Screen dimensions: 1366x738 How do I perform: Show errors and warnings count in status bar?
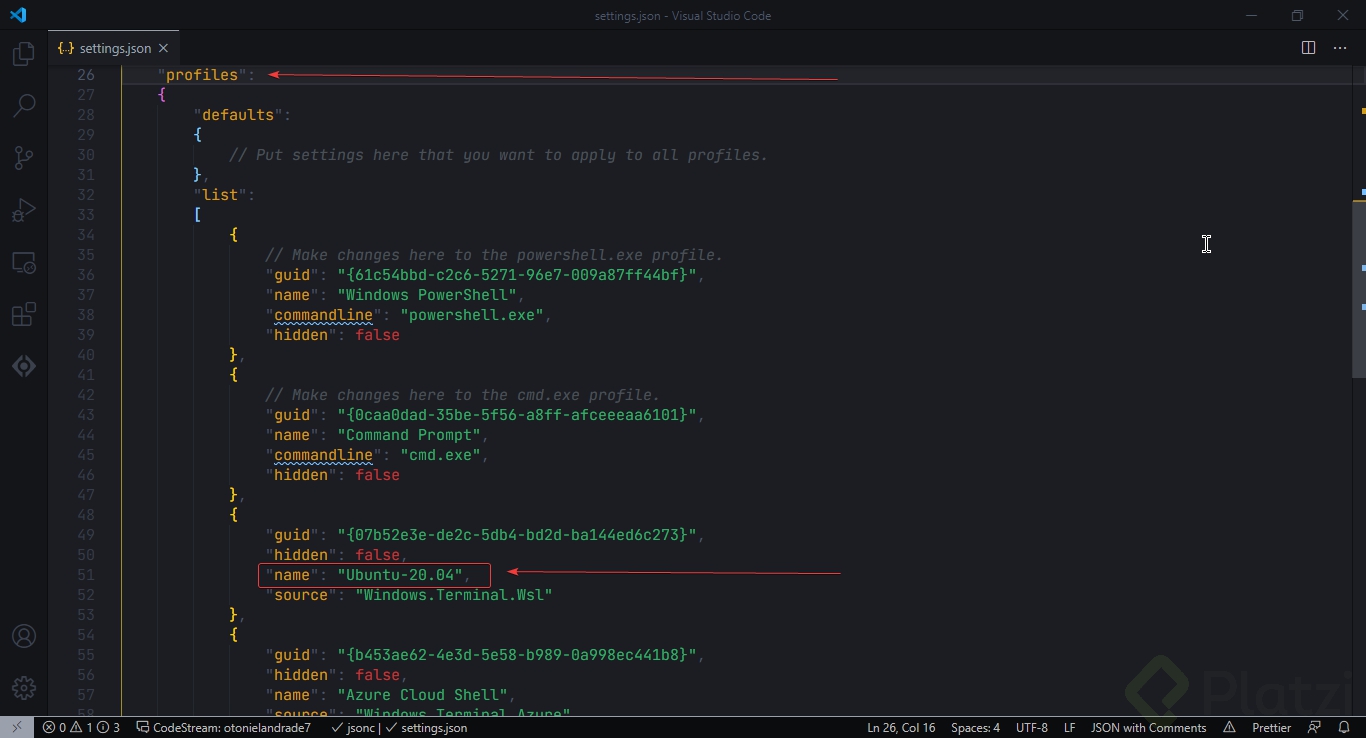pos(81,728)
